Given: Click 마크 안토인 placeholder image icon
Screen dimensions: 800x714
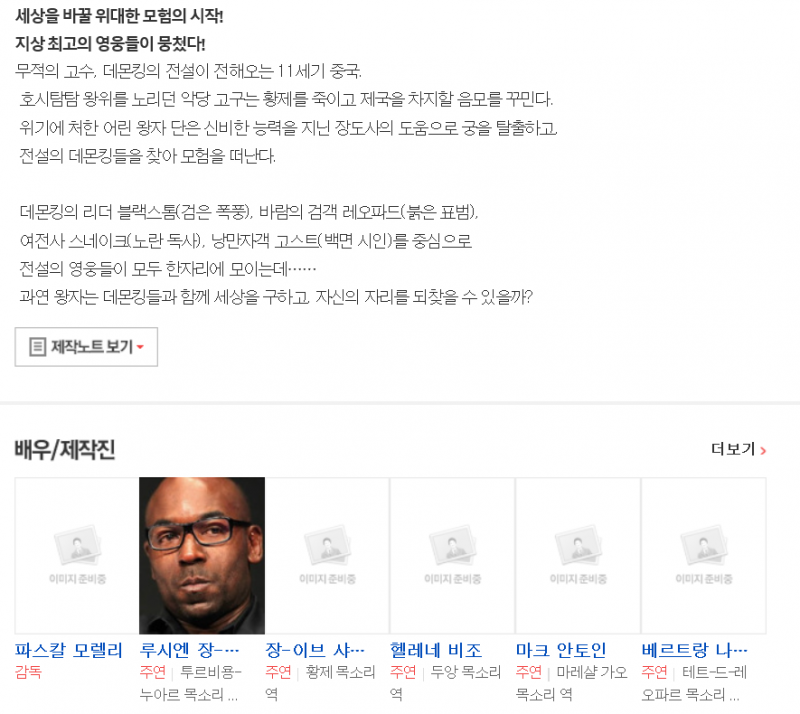Looking at the screenshot, I should pos(578,547).
